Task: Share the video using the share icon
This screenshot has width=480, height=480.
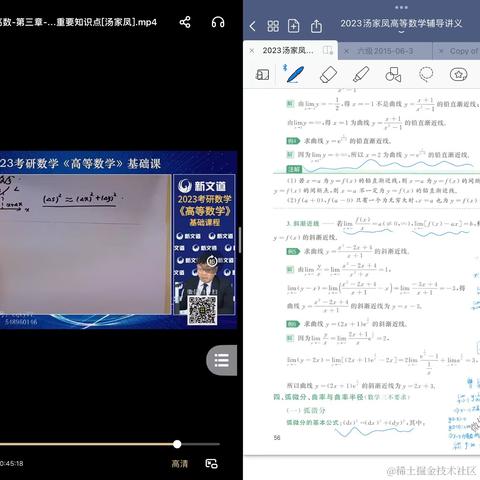Action: point(185,22)
